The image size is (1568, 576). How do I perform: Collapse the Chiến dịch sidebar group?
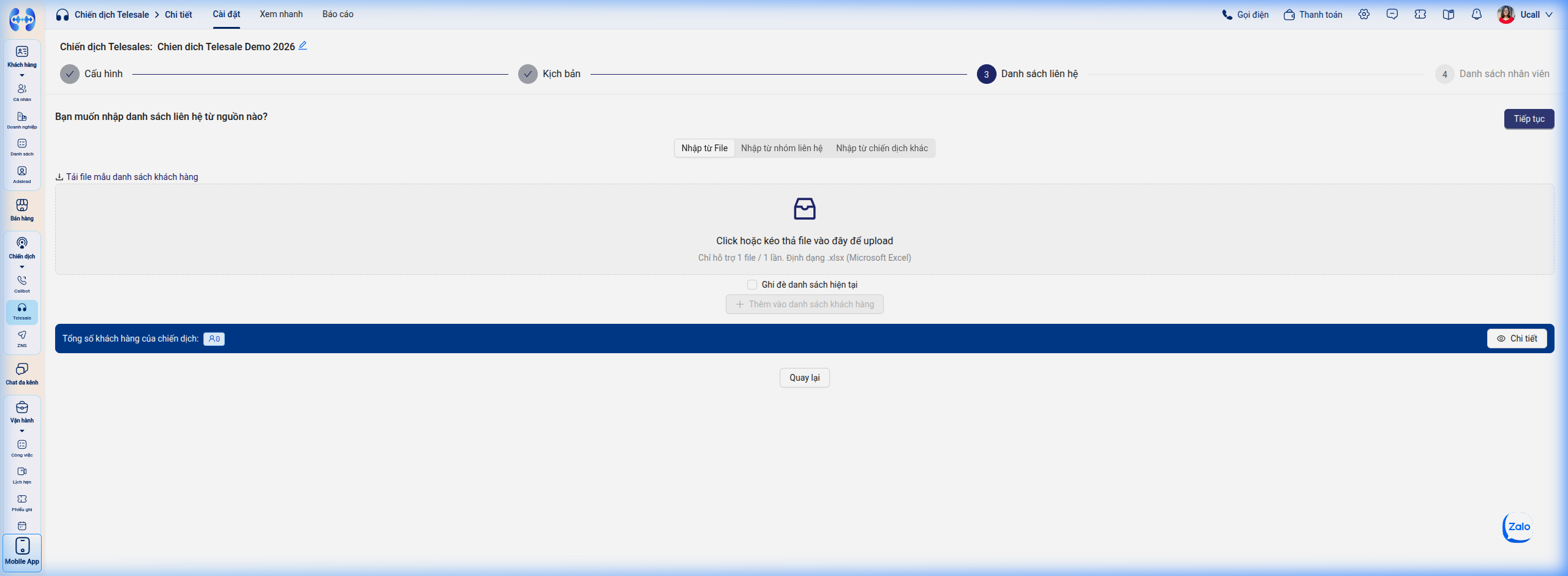click(22, 267)
